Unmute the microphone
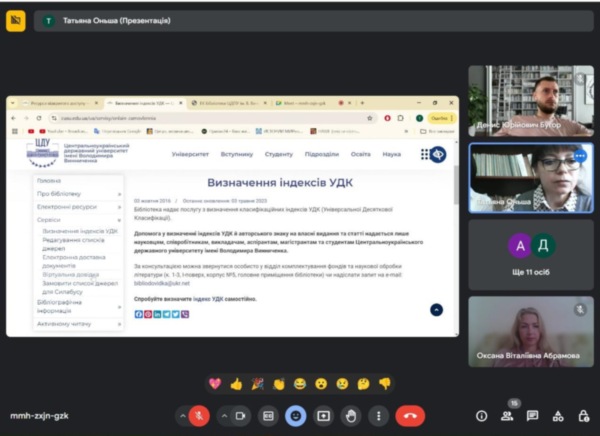This screenshot has width=600, height=436. point(200,415)
